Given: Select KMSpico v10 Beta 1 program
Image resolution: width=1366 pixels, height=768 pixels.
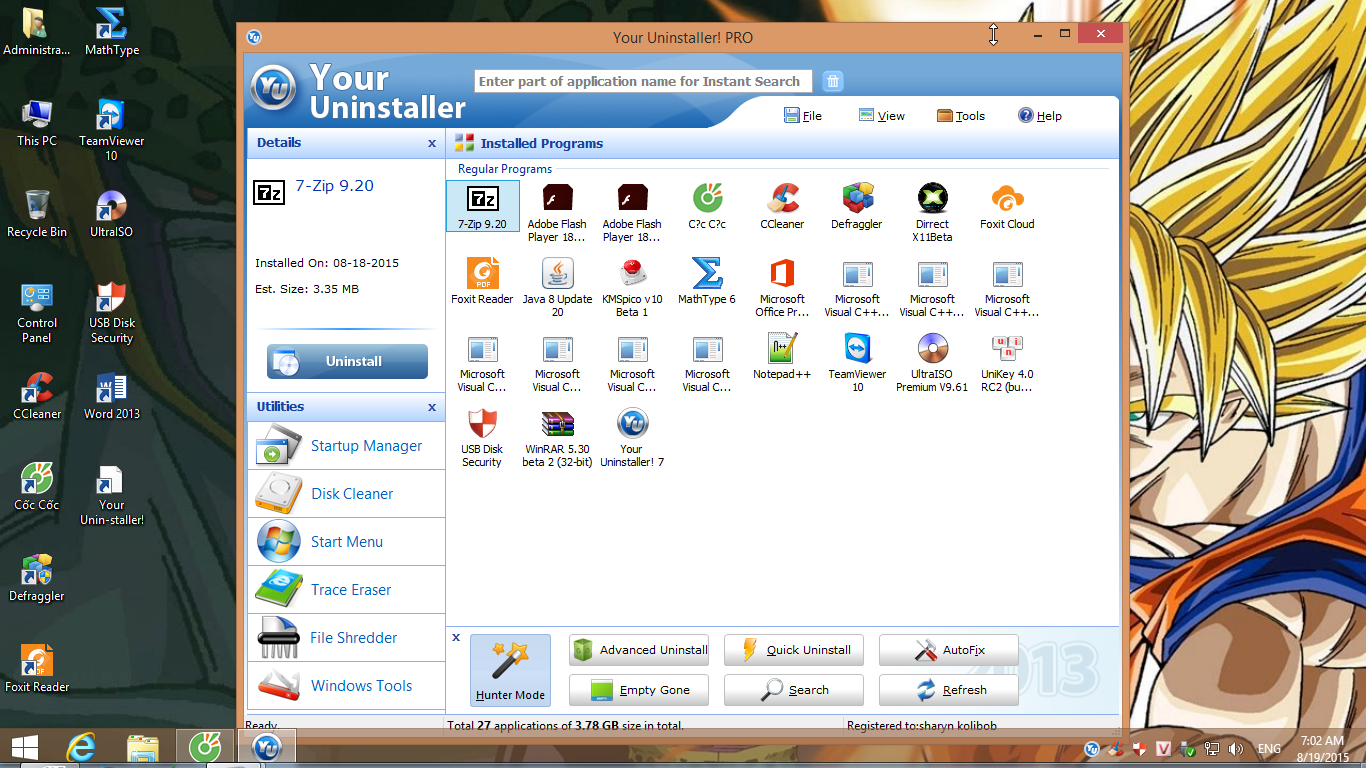Looking at the screenshot, I should point(632,287).
